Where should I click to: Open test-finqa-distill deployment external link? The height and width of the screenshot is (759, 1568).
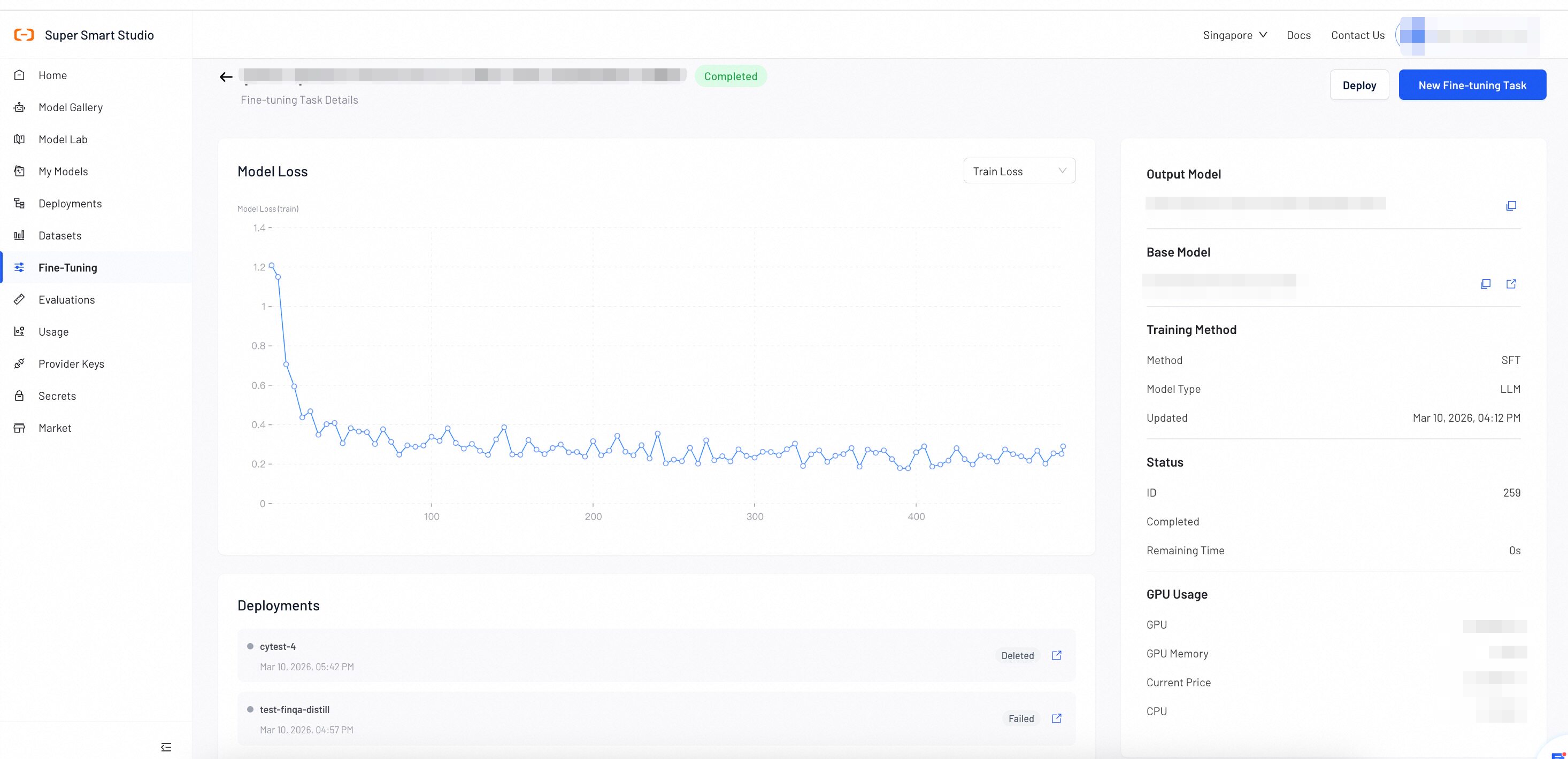point(1057,718)
